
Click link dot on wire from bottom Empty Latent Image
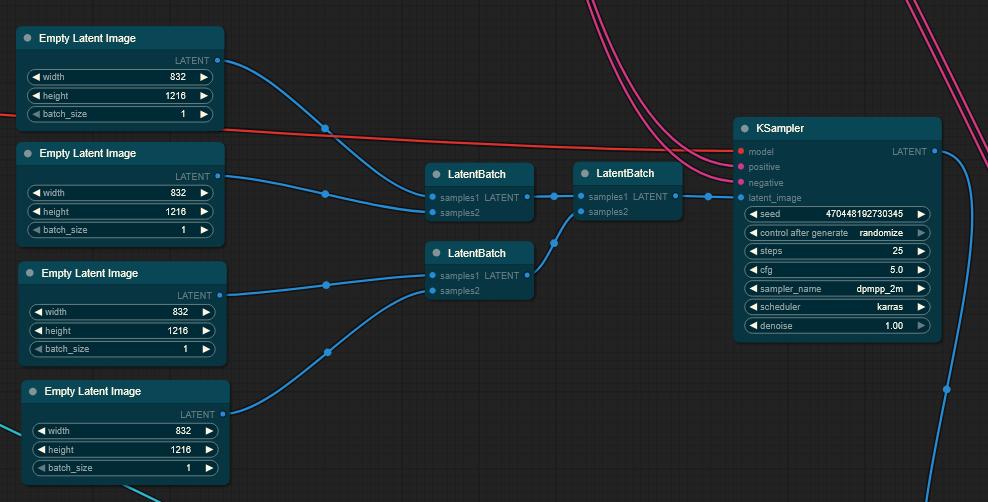pos(328,352)
